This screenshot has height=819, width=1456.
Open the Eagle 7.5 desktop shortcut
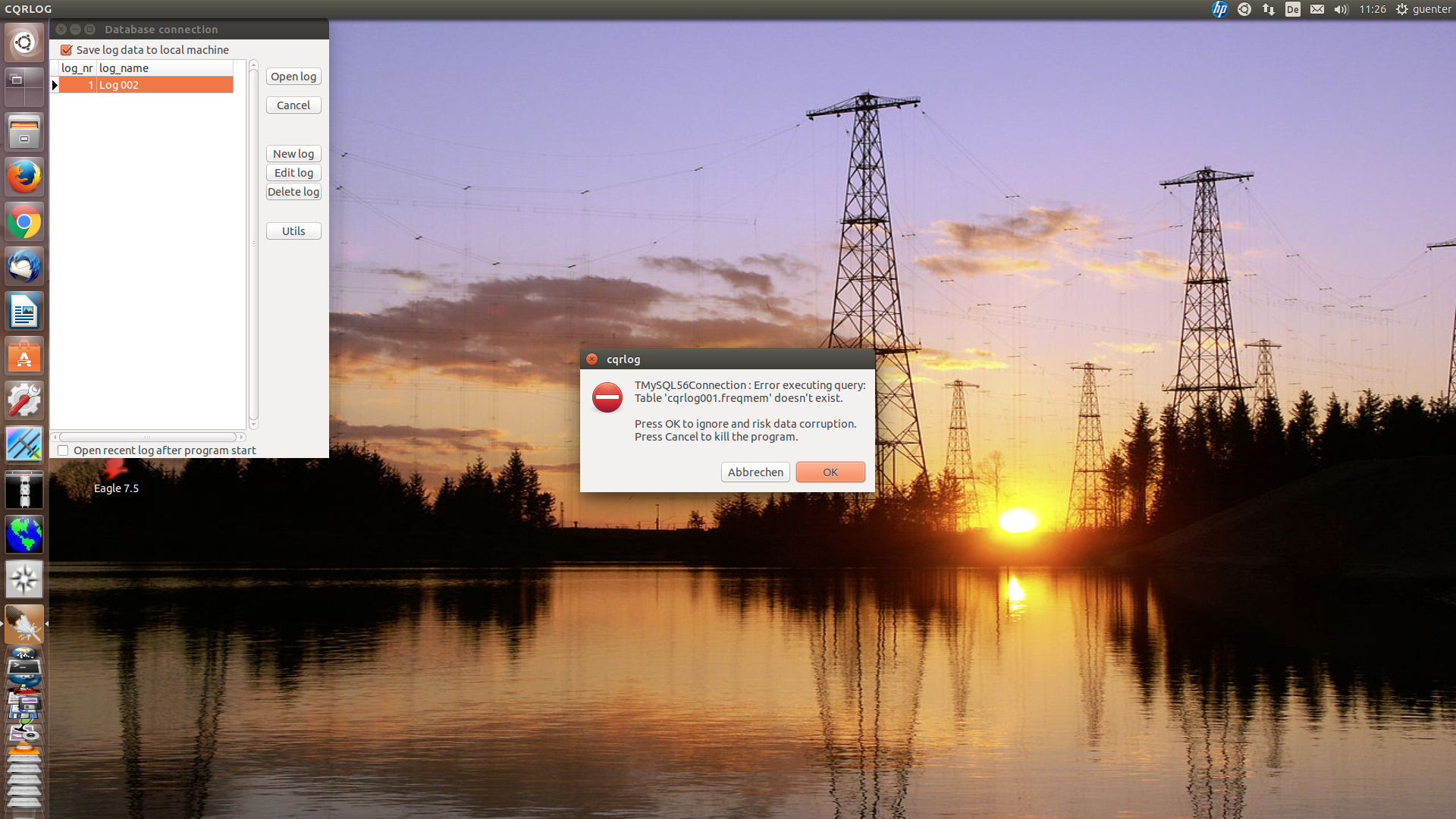(x=116, y=478)
